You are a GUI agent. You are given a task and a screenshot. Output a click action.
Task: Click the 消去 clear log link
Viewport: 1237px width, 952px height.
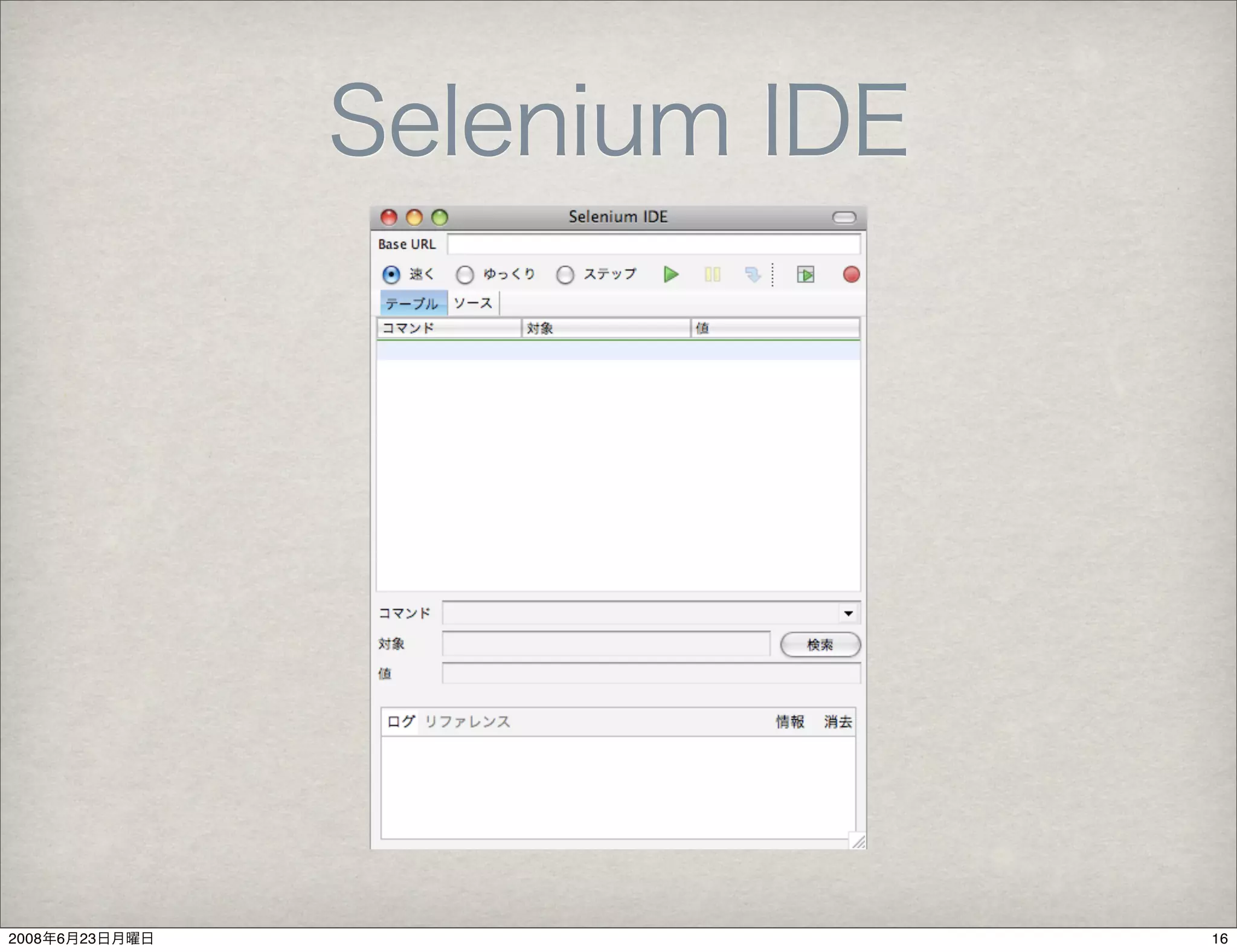click(838, 721)
